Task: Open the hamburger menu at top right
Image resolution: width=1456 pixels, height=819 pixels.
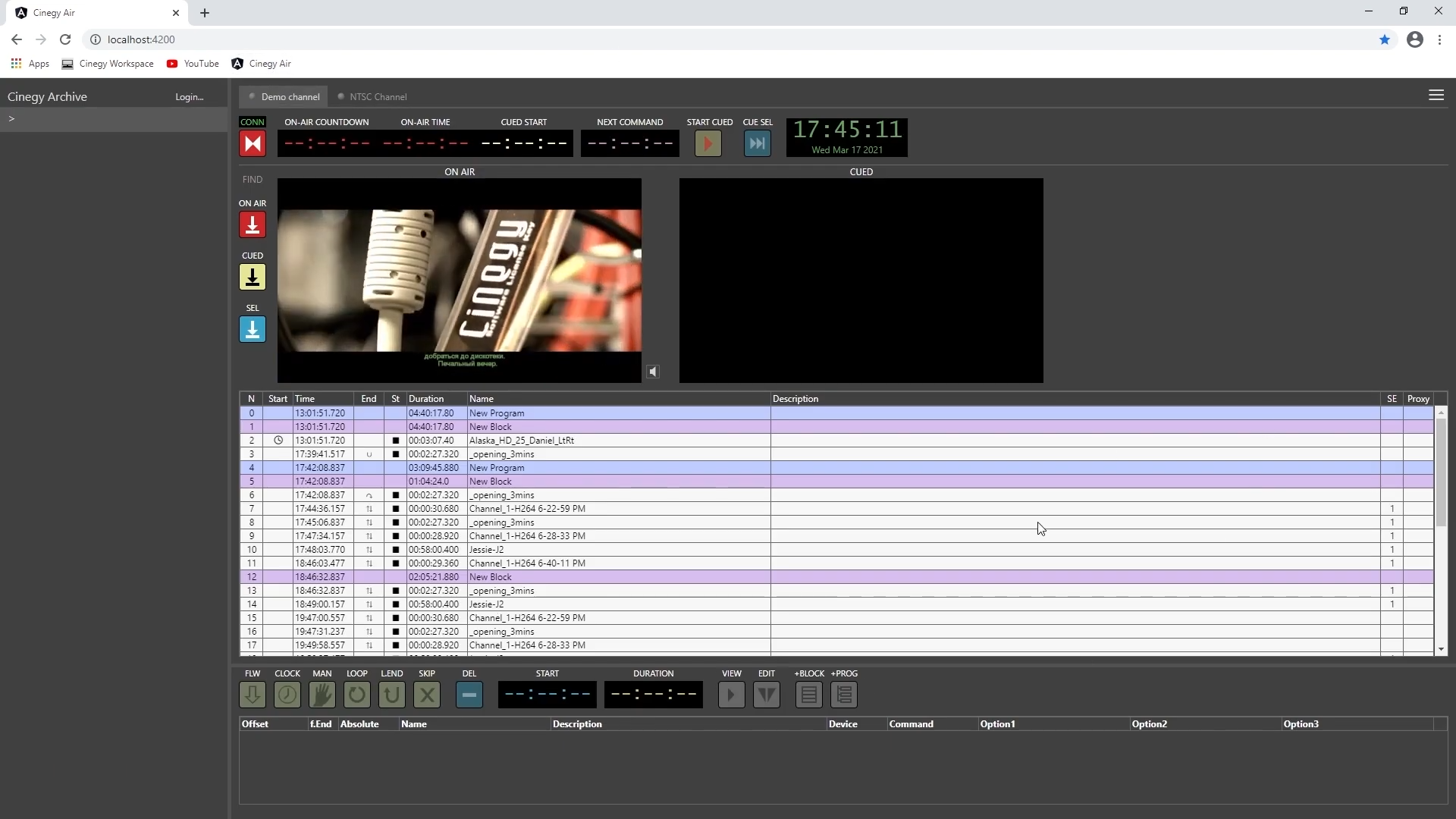Action: tap(1436, 96)
